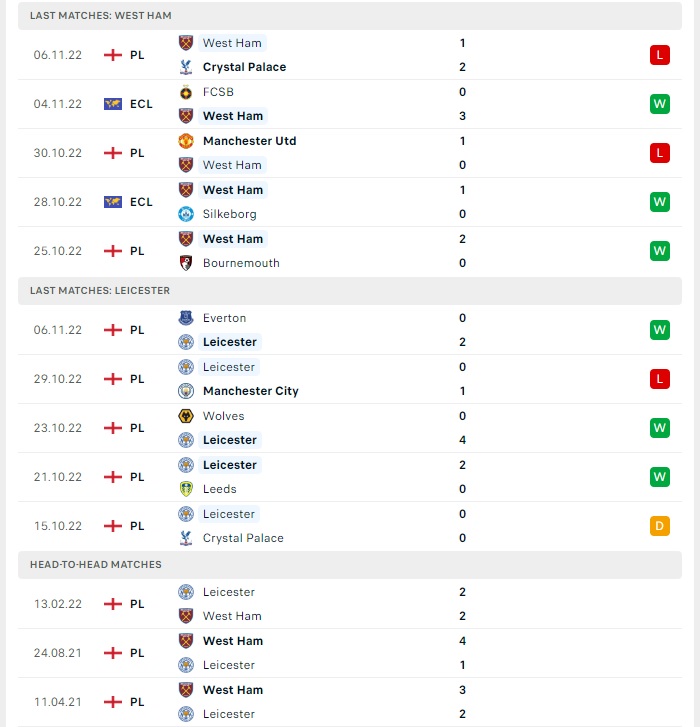Click the Crystal Palace crest in 06.11.22 match
This screenshot has width=700, height=727.
click(186, 67)
